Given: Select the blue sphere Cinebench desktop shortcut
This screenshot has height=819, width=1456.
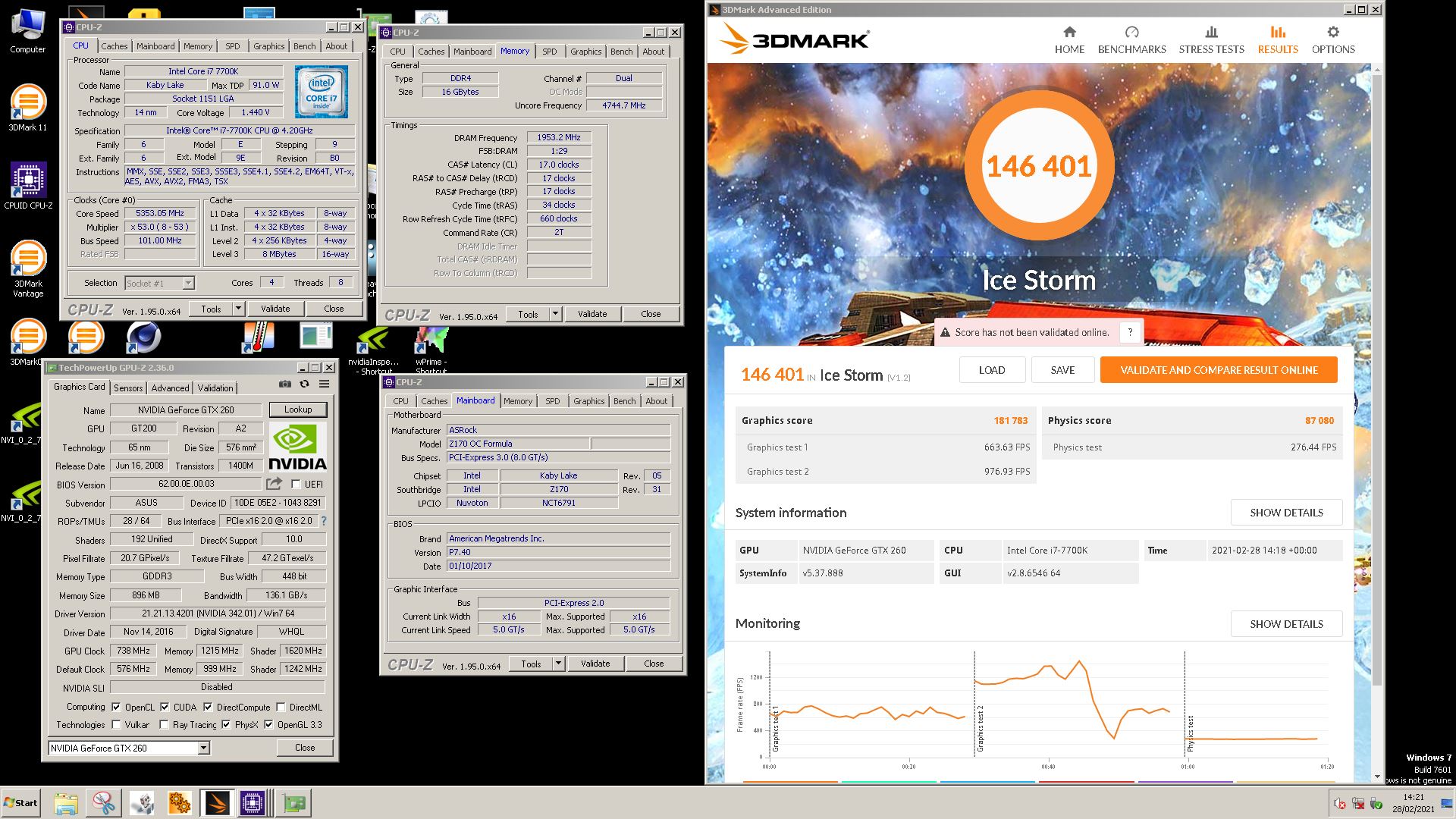Looking at the screenshot, I should [143, 337].
